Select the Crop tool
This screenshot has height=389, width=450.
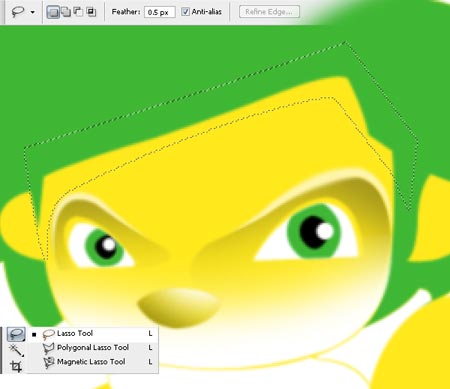coord(16,366)
